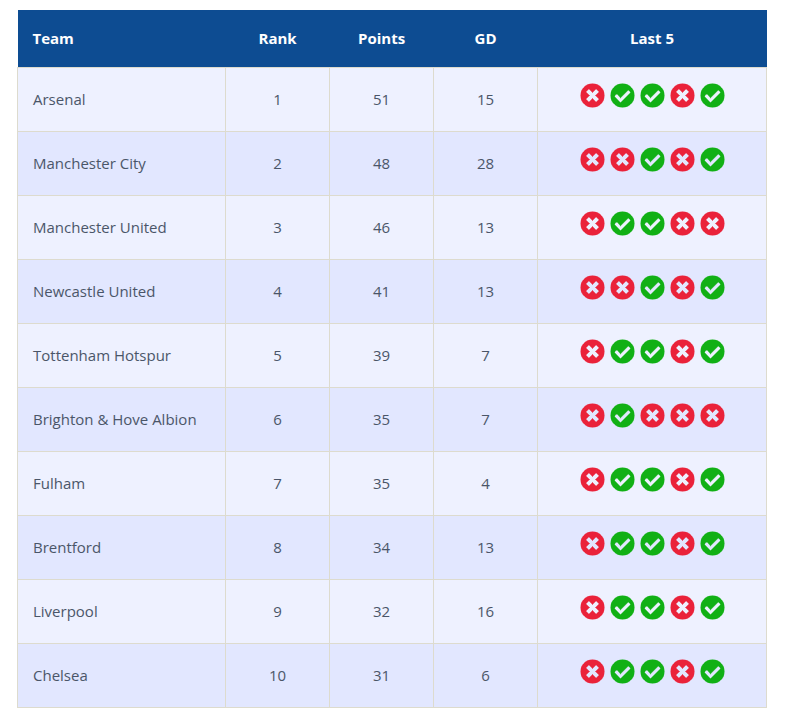Viewport: 790px width, 718px height.
Task: Click Liverpool's goal difference value 16
Action: [x=485, y=612]
